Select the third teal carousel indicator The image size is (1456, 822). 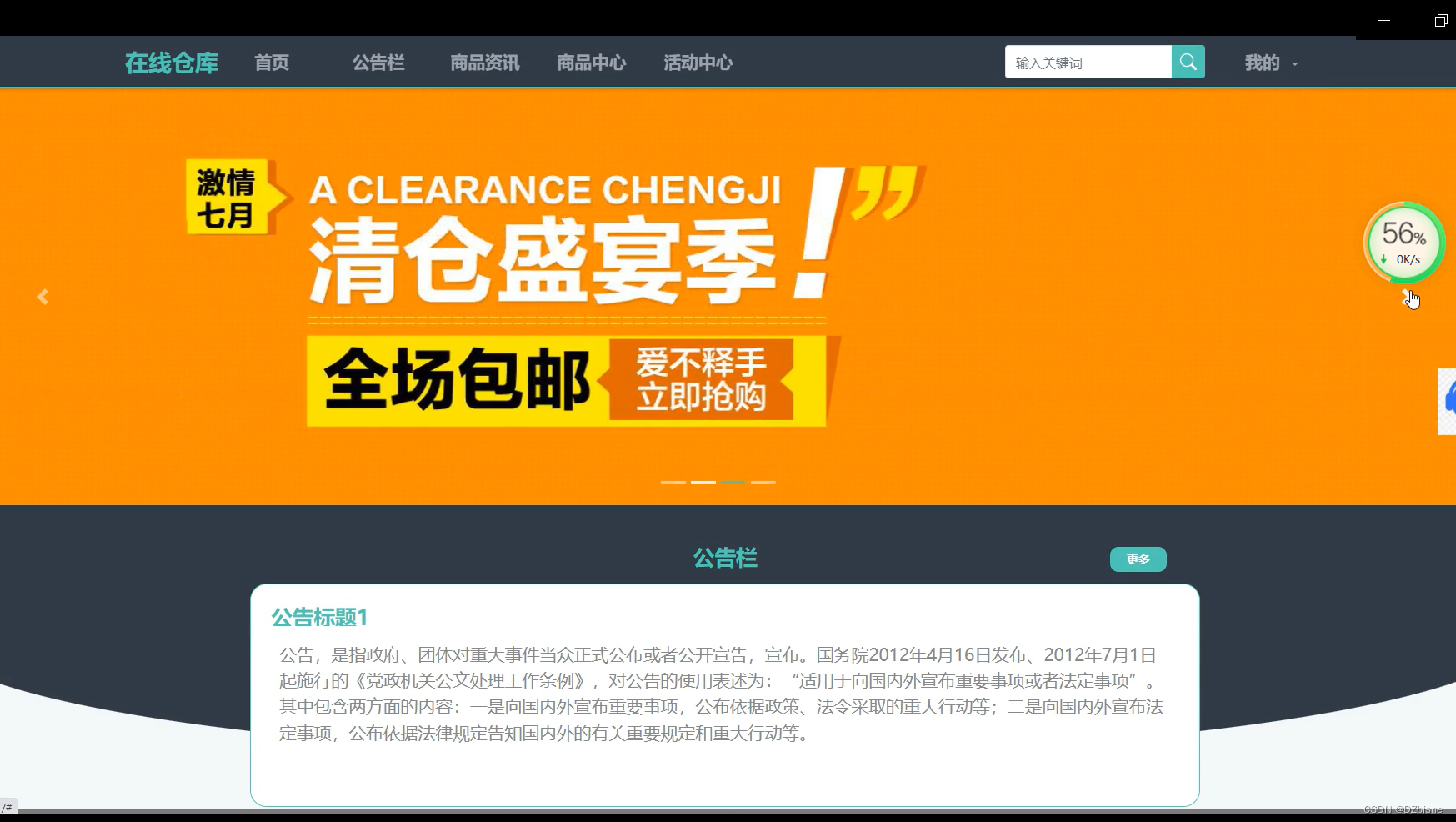point(733,482)
